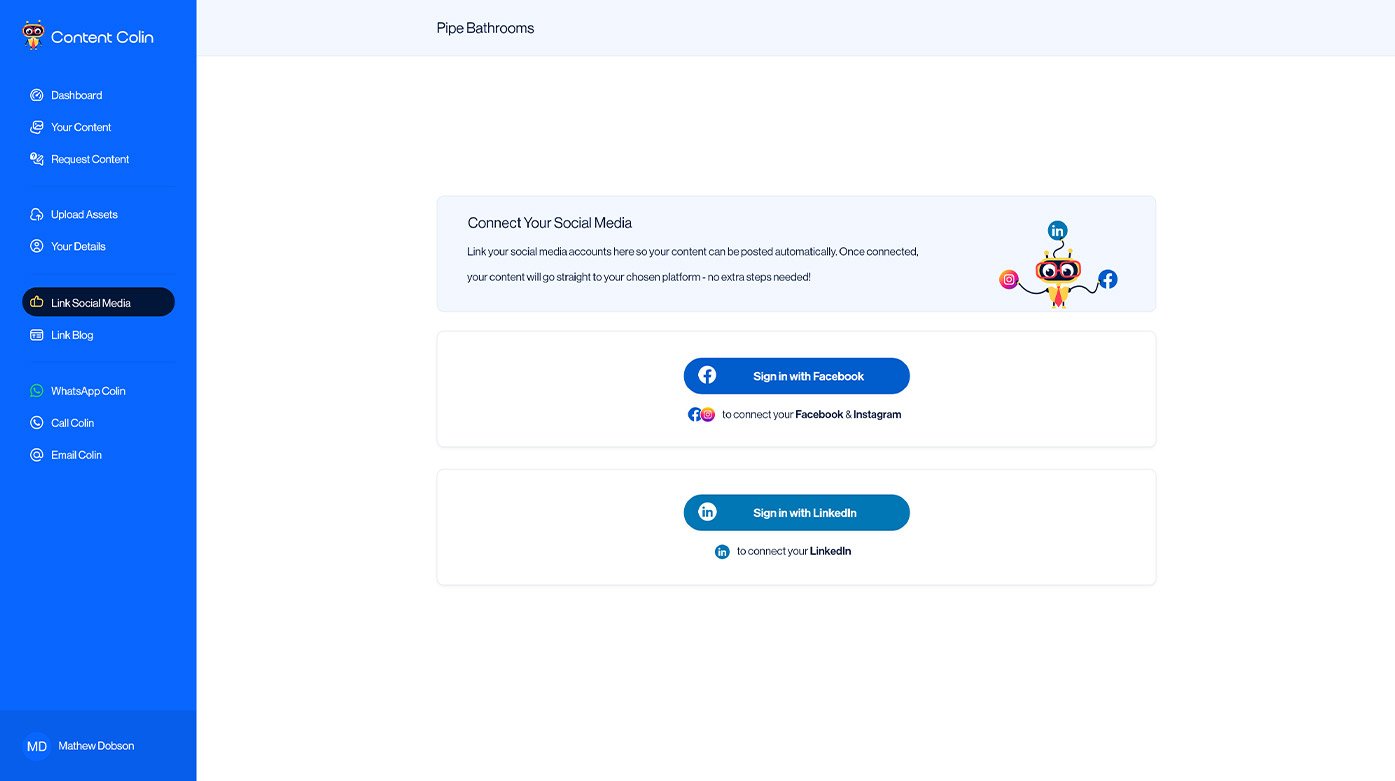Click the Content Colin owl logo
The height and width of the screenshot is (781, 1395).
33,35
